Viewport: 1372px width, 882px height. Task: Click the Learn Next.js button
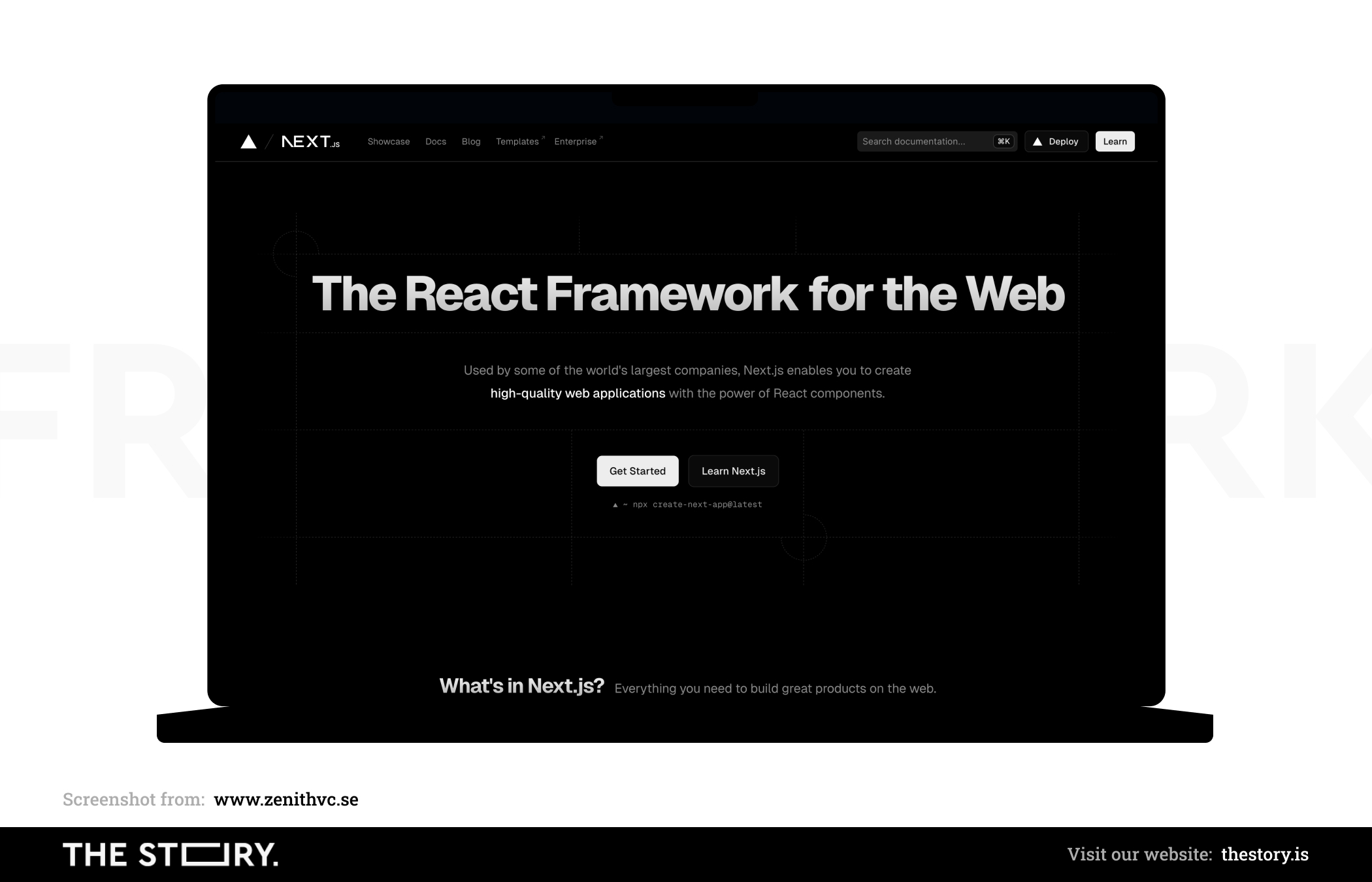733,470
